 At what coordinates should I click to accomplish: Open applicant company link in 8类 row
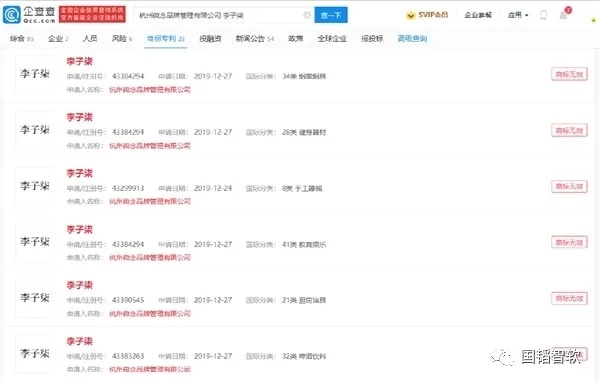(x=150, y=202)
